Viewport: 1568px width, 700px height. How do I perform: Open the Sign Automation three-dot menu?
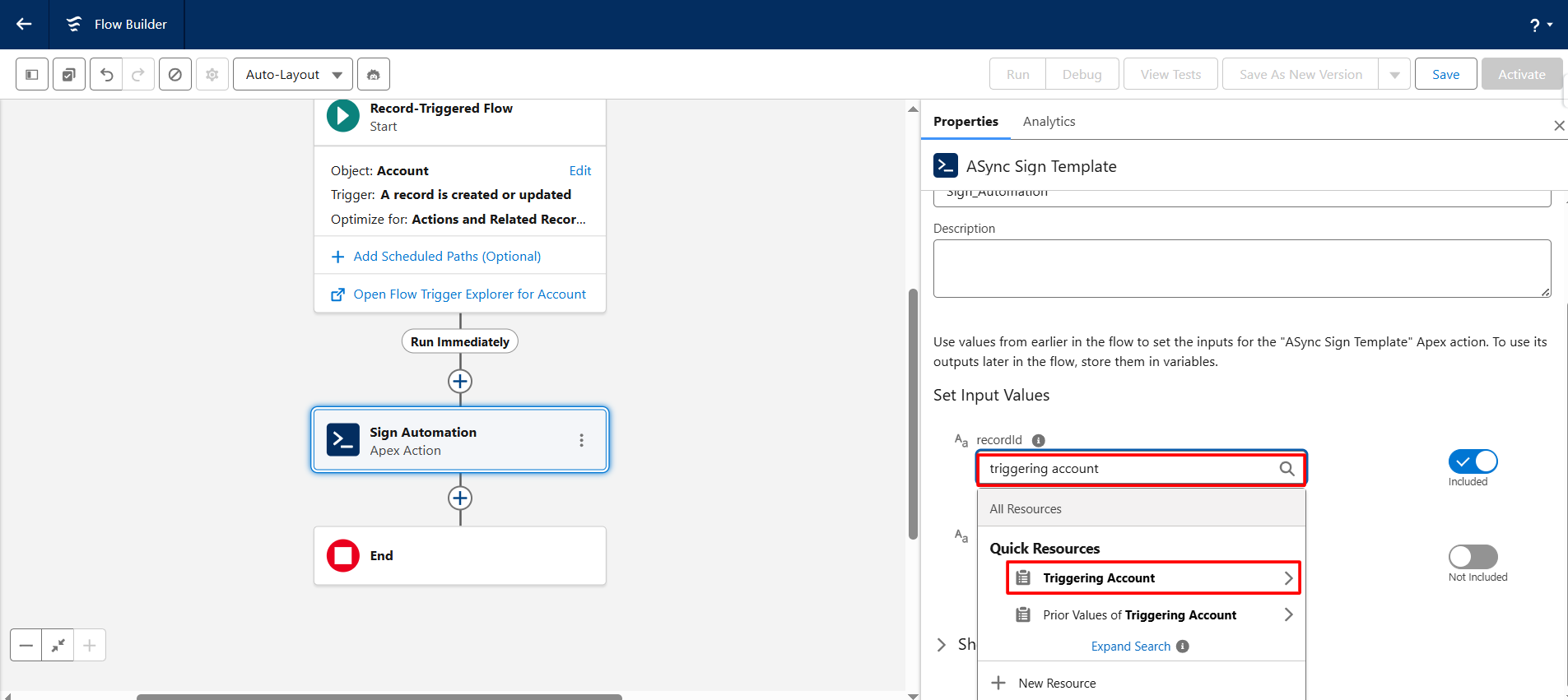click(581, 440)
